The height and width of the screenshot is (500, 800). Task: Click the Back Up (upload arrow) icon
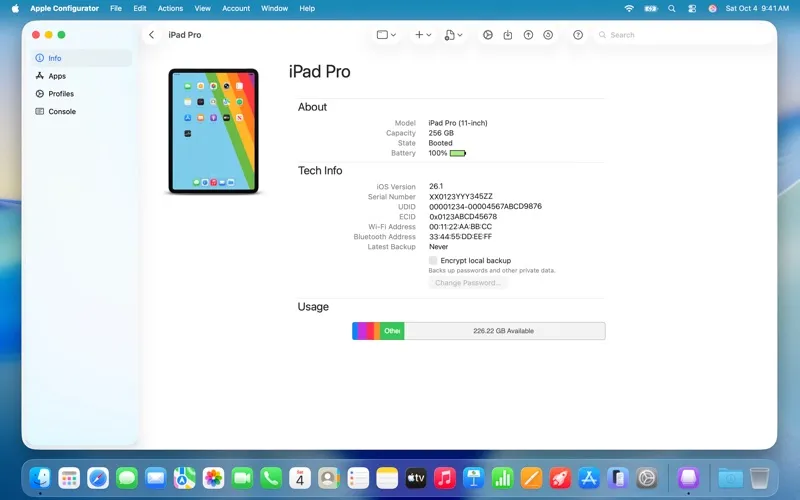pos(528,35)
